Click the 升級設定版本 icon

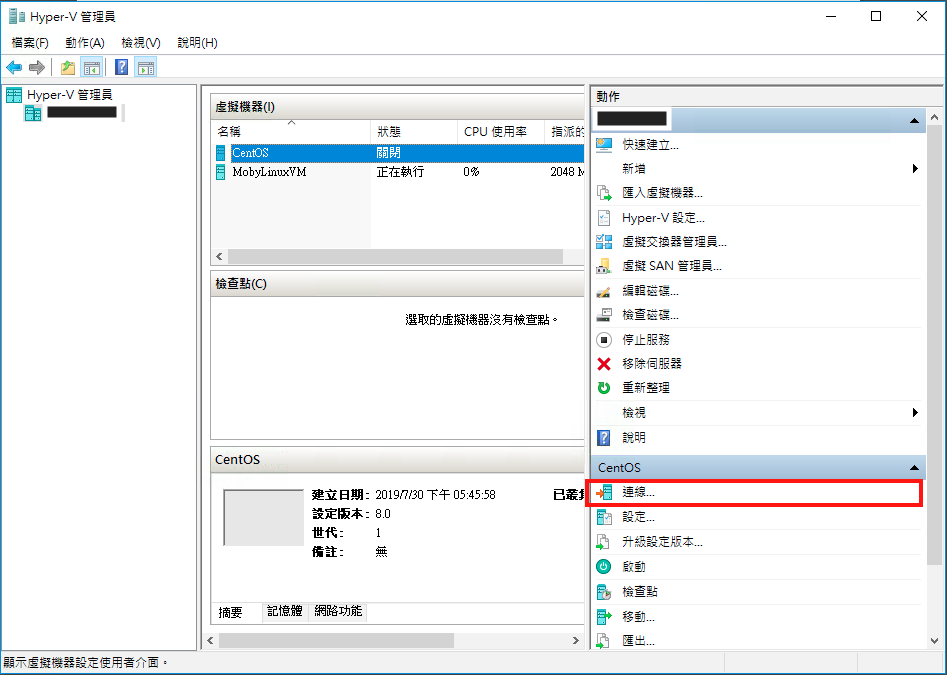[x=604, y=542]
